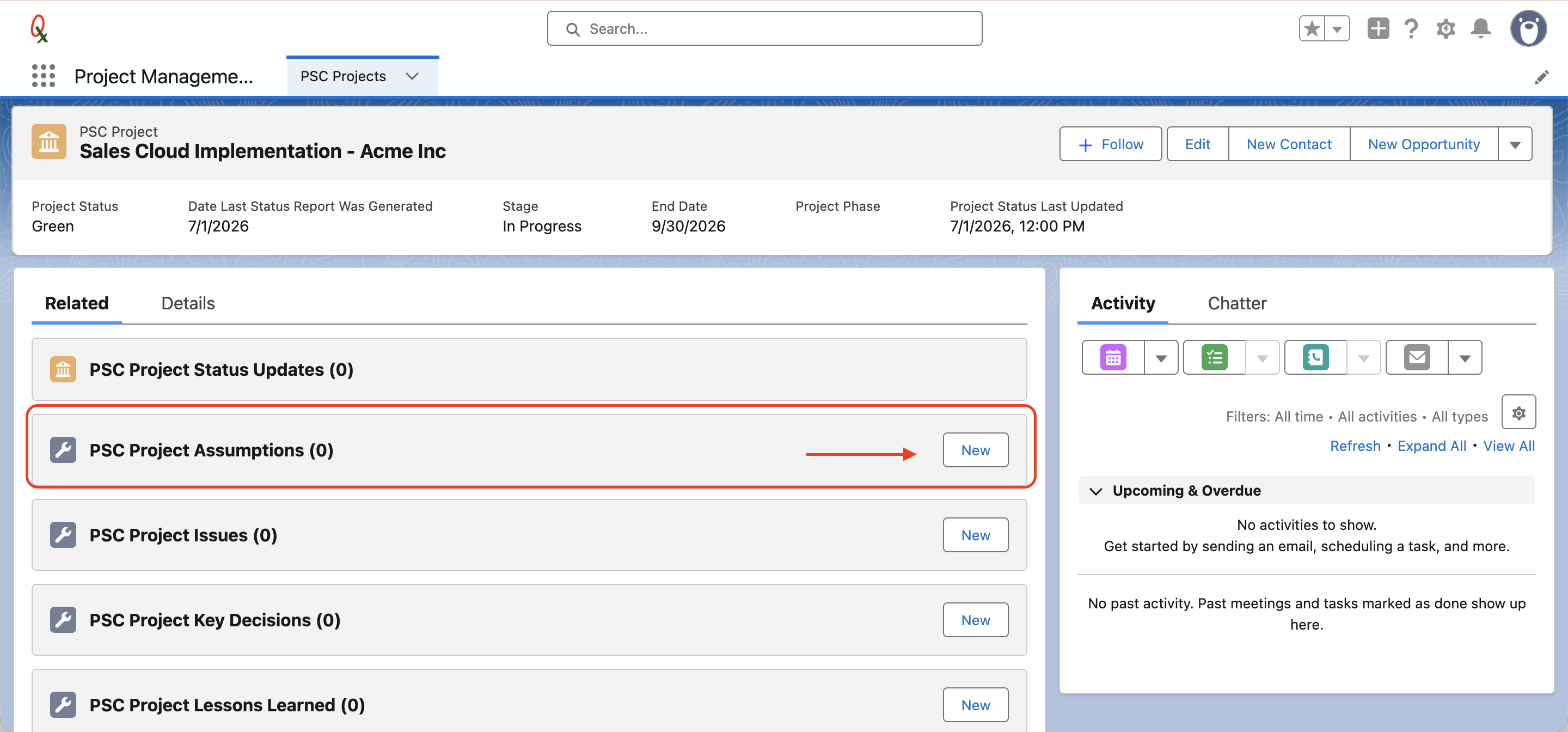Open the App Launcher grid icon
The image size is (1568, 732).
point(43,76)
